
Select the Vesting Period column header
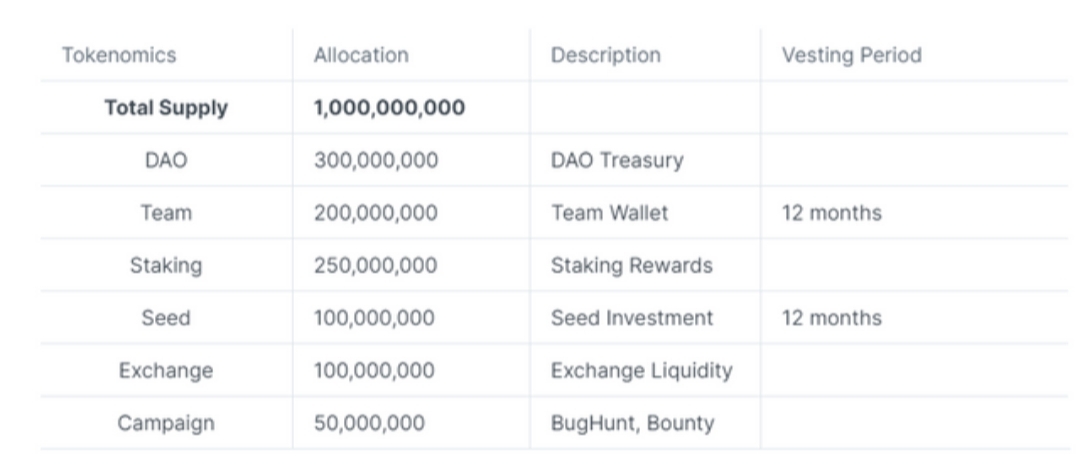tap(851, 55)
